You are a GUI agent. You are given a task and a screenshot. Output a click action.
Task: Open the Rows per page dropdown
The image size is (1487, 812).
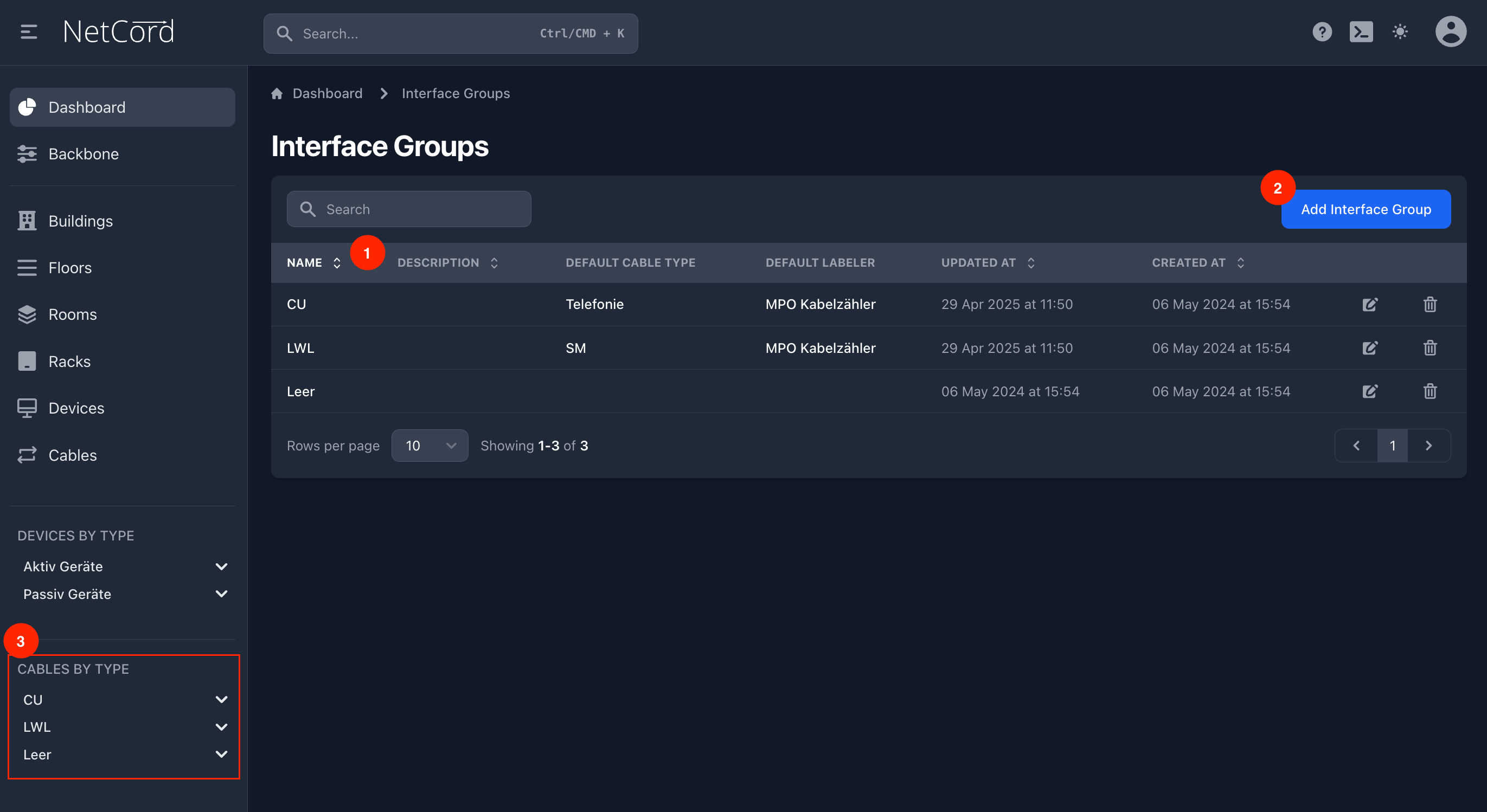coord(430,446)
